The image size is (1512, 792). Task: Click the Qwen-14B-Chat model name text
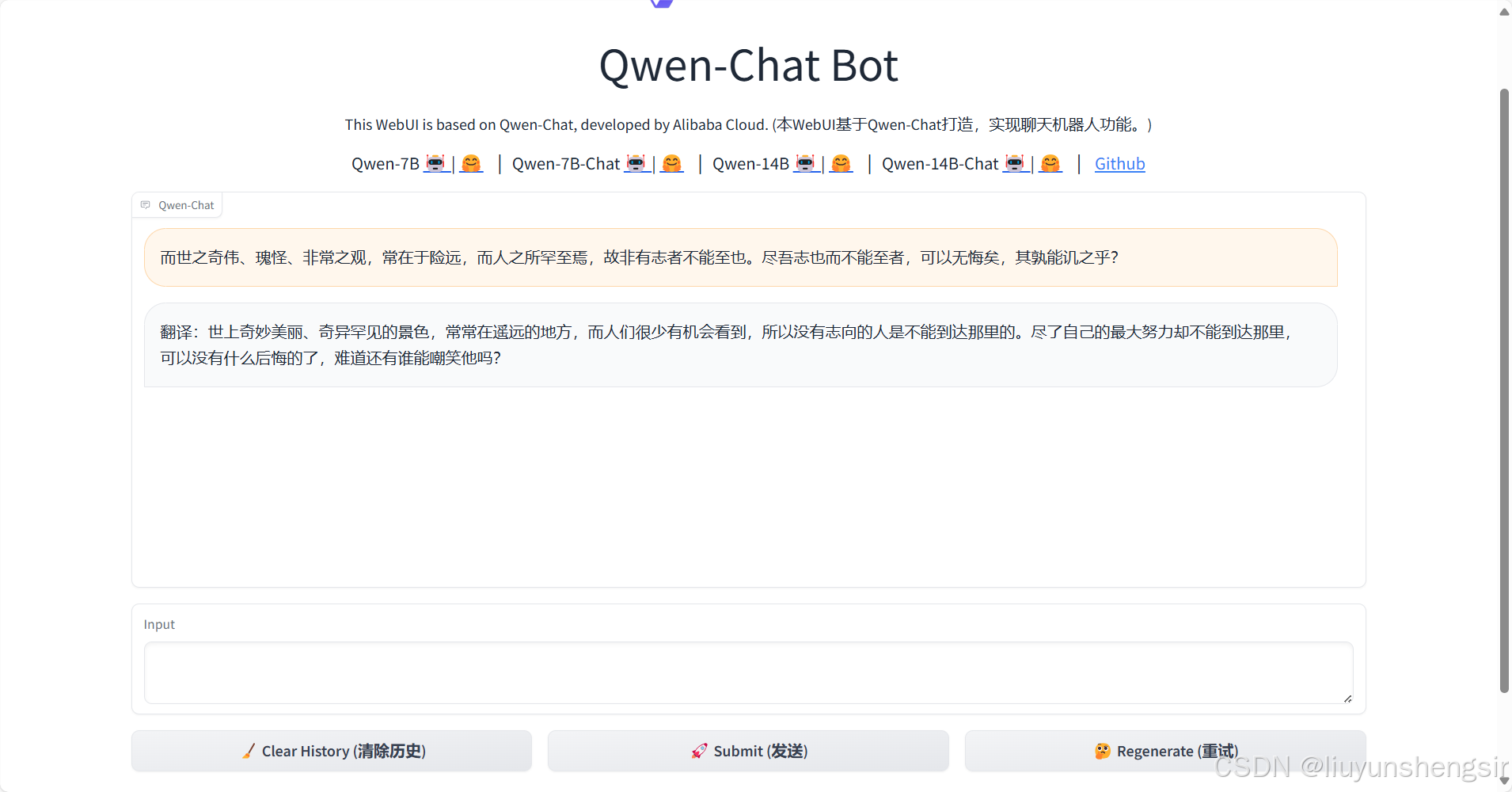click(940, 164)
